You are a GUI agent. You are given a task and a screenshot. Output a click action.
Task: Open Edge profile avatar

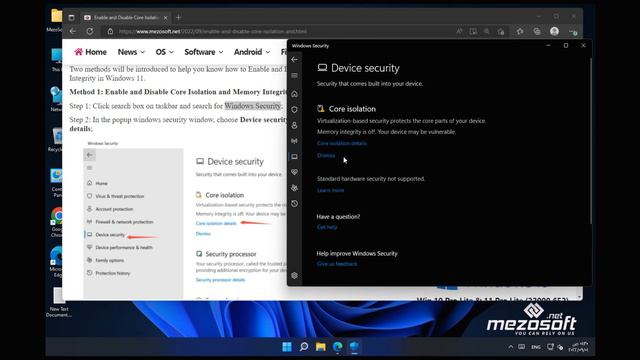coord(554,31)
